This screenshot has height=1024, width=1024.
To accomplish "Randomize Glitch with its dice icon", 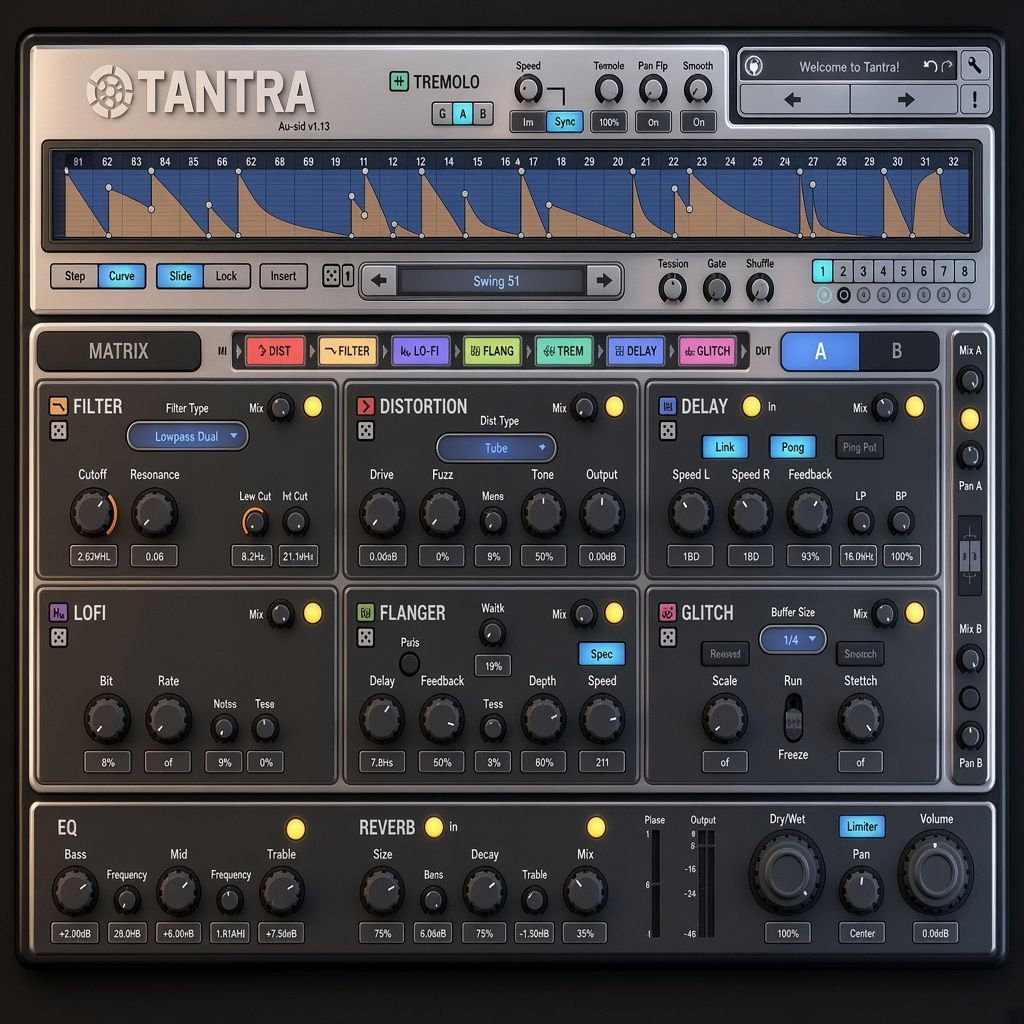I will (667, 637).
